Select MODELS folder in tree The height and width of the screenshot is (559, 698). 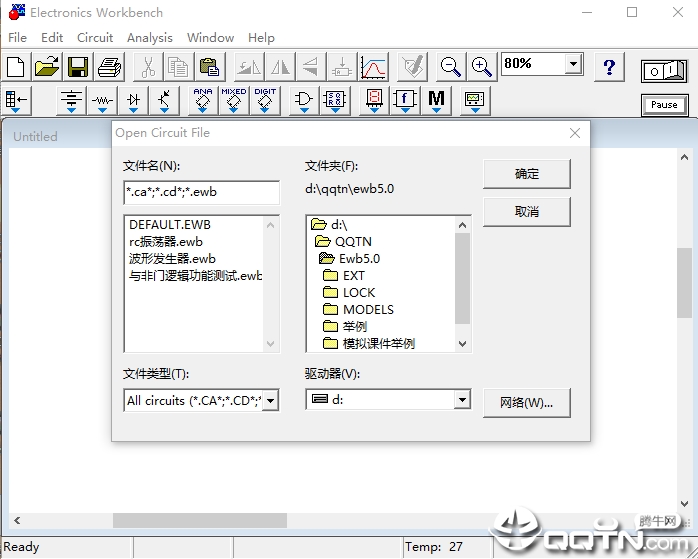pos(358,310)
